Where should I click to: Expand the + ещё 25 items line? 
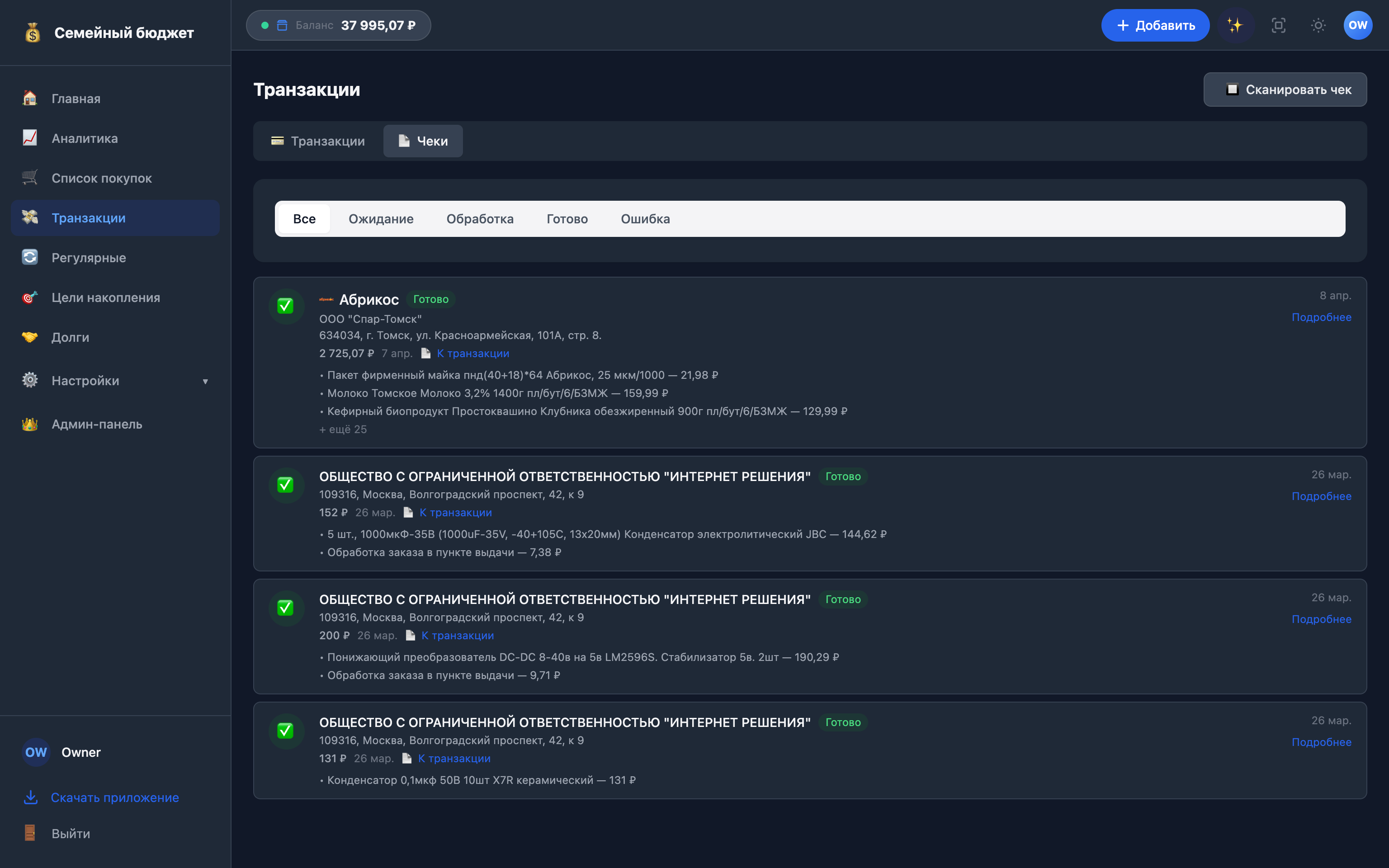[x=343, y=429]
